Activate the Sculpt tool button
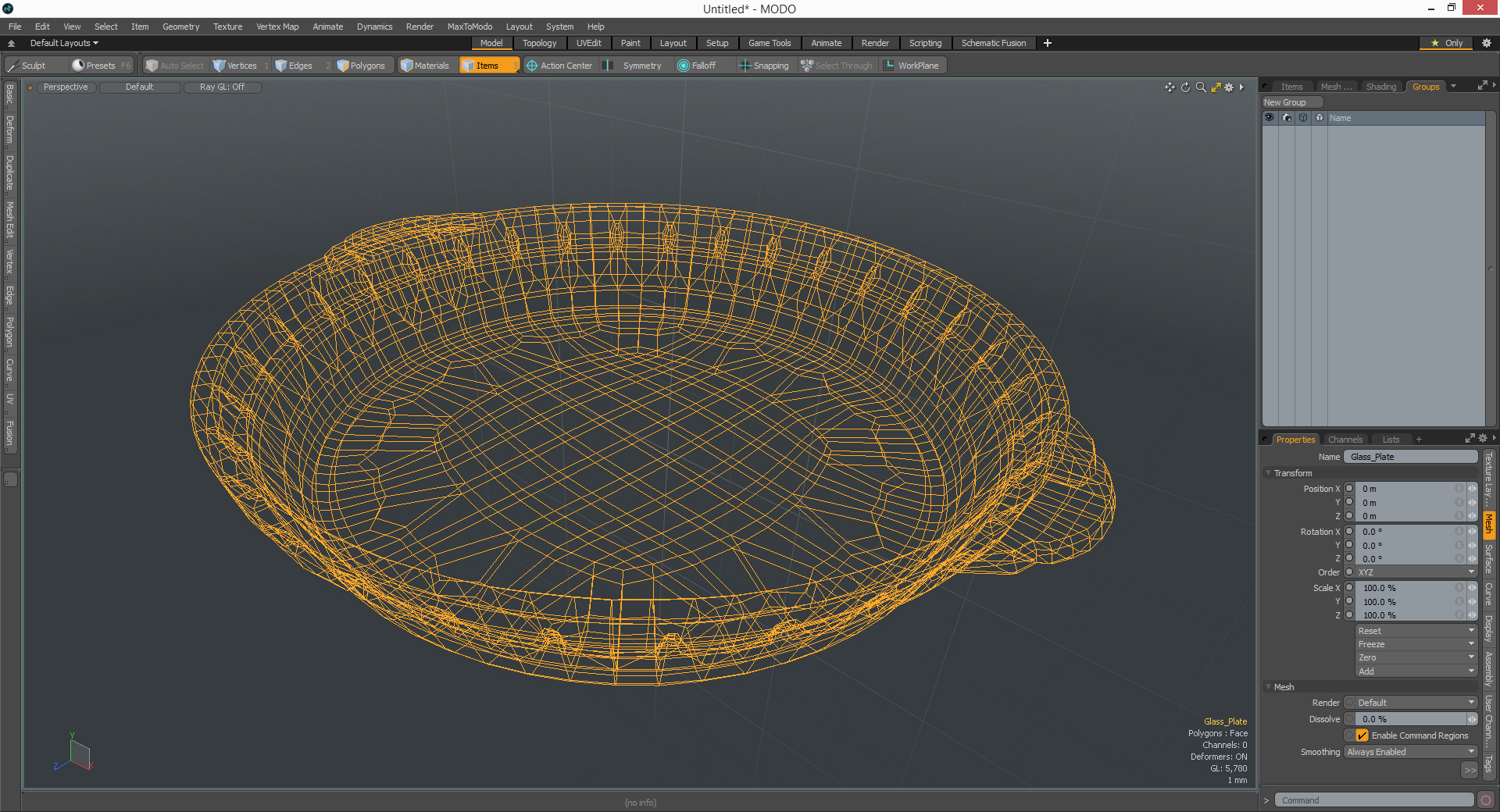Image resolution: width=1500 pixels, height=812 pixels. coord(33,66)
